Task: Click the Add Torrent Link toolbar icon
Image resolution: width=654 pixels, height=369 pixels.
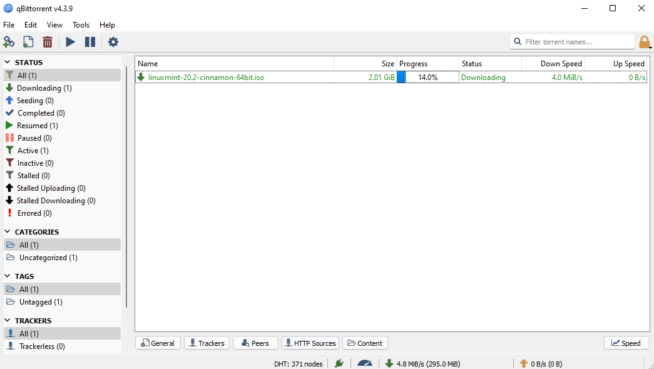Action: tap(9, 42)
